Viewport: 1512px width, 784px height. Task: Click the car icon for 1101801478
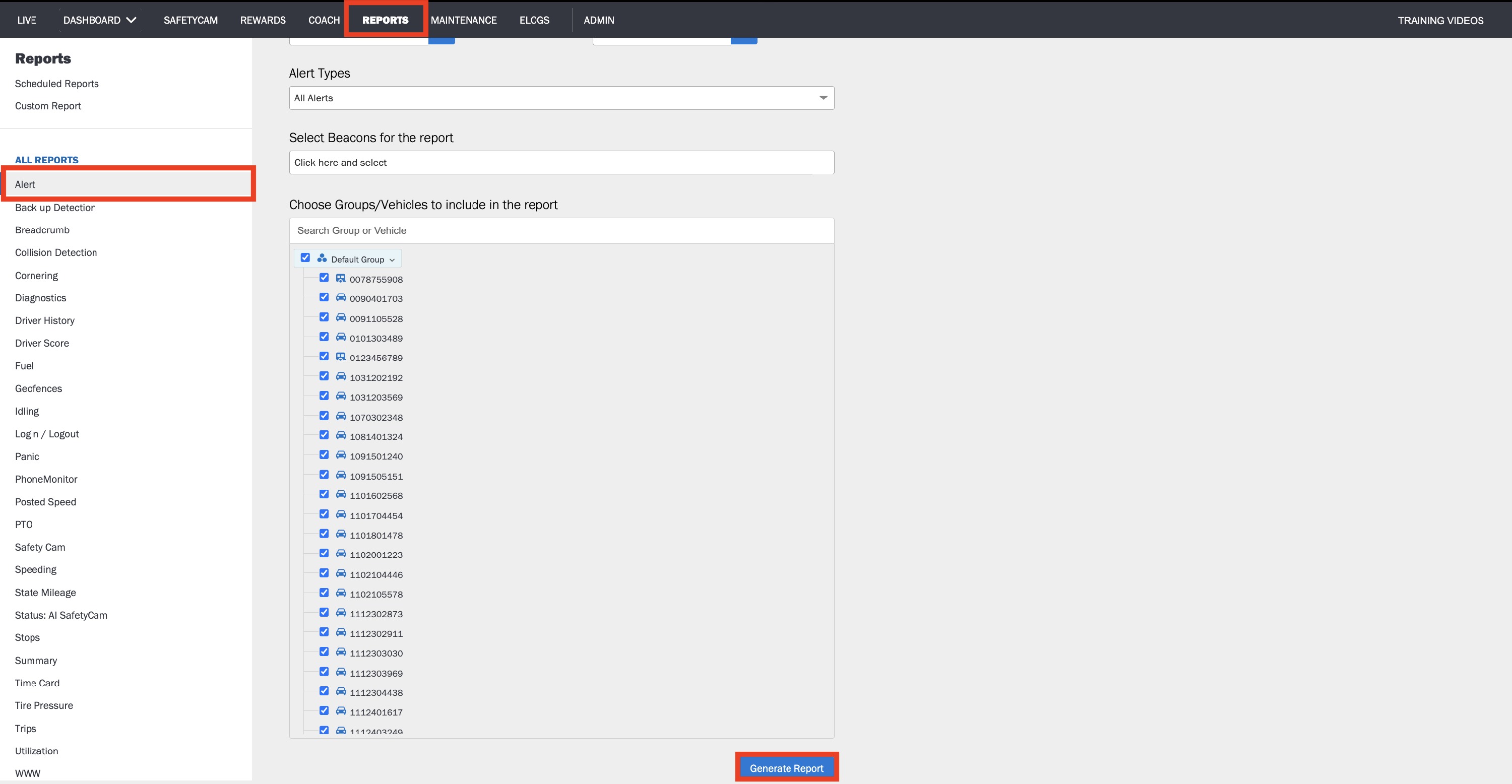pos(340,534)
